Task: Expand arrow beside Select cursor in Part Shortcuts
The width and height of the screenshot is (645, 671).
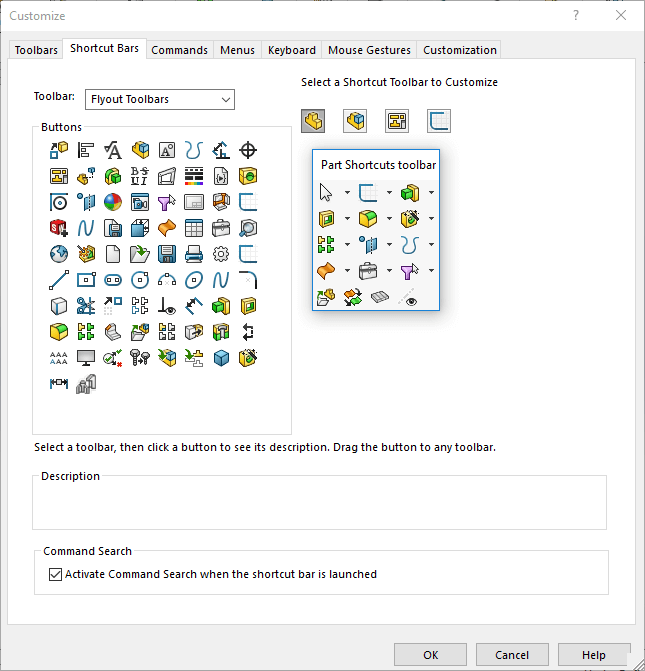Action: coord(347,193)
